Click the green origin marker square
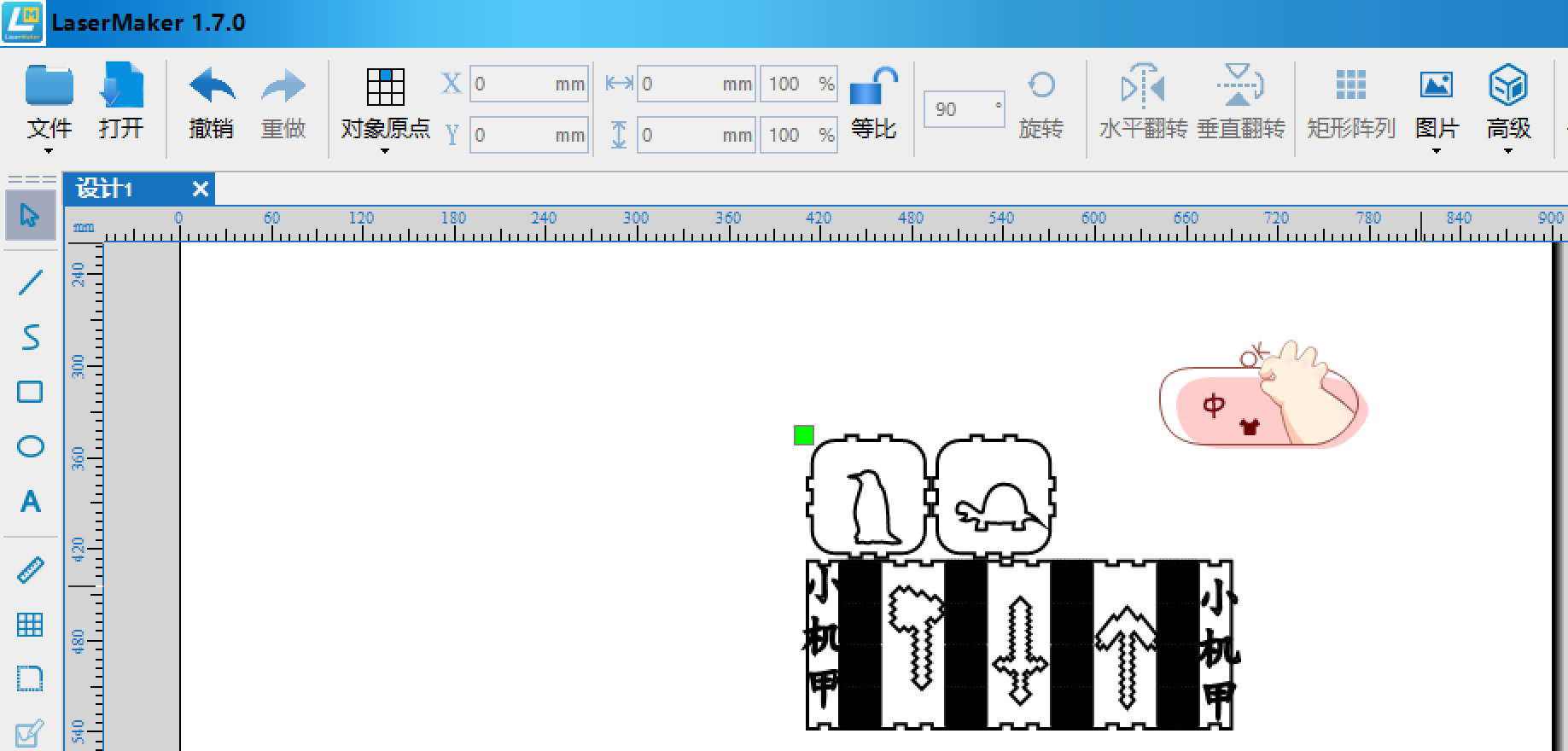 [x=803, y=435]
